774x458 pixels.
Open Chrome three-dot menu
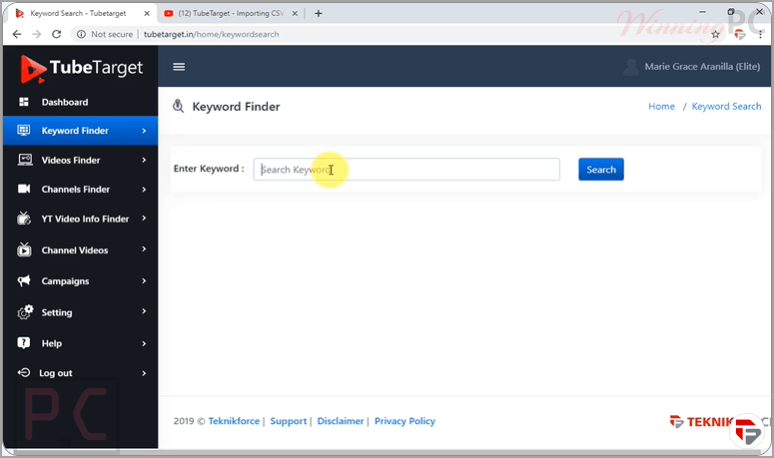(760, 34)
